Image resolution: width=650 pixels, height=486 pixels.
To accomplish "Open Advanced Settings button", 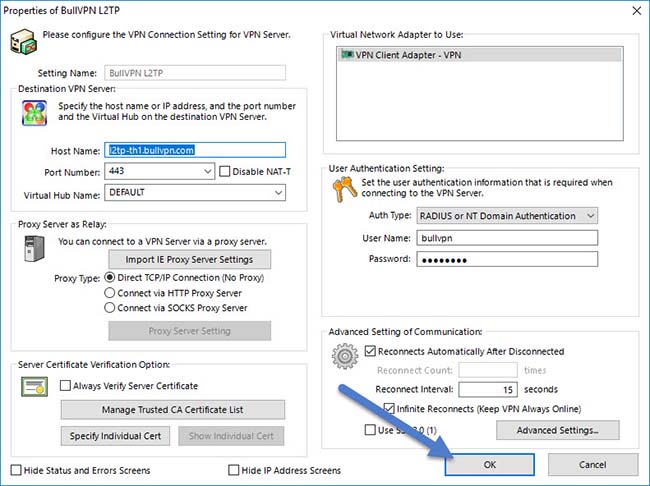I will (558, 430).
